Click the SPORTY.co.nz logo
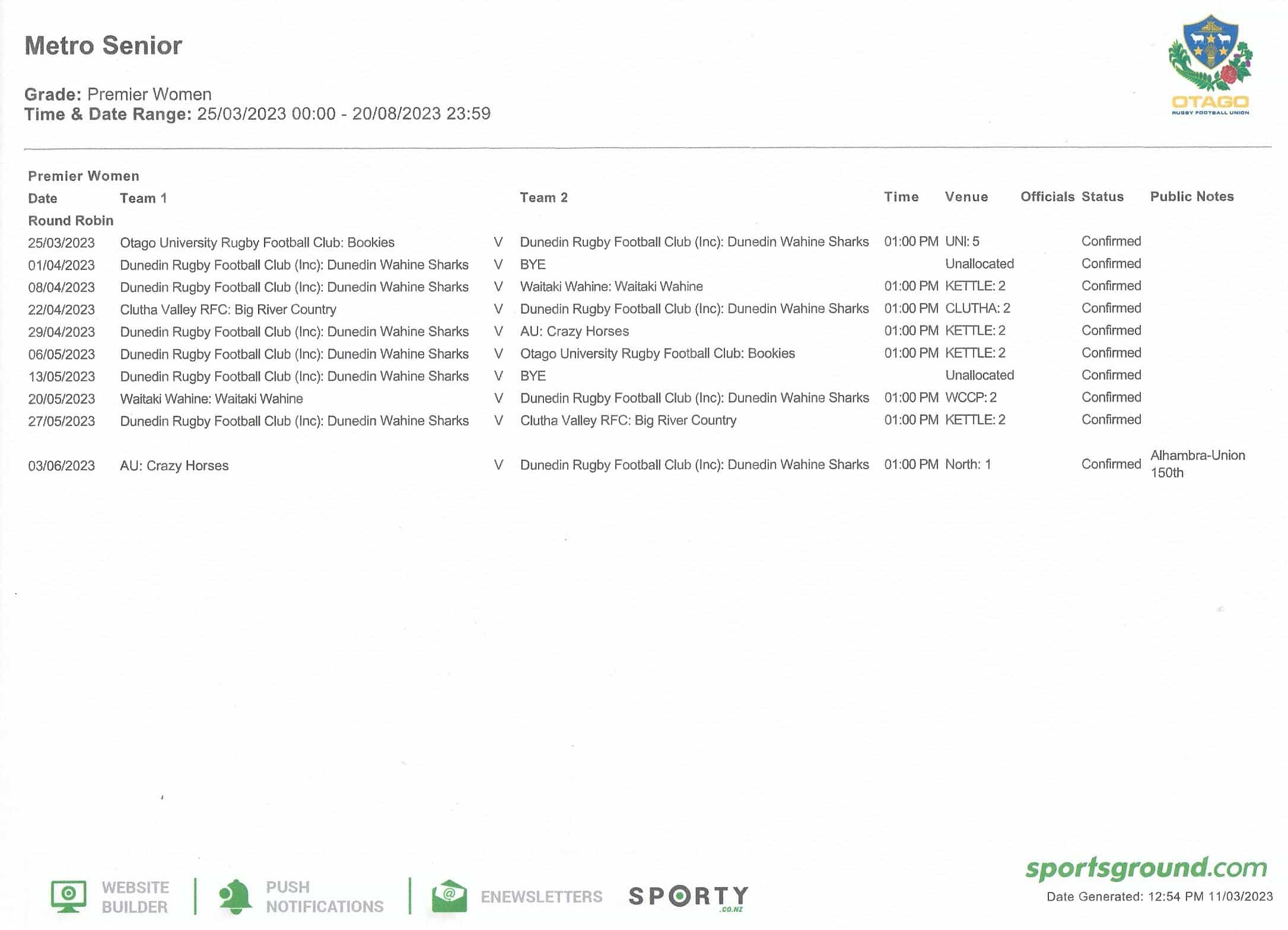The width and height of the screenshot is (1288, 930). 688,897
